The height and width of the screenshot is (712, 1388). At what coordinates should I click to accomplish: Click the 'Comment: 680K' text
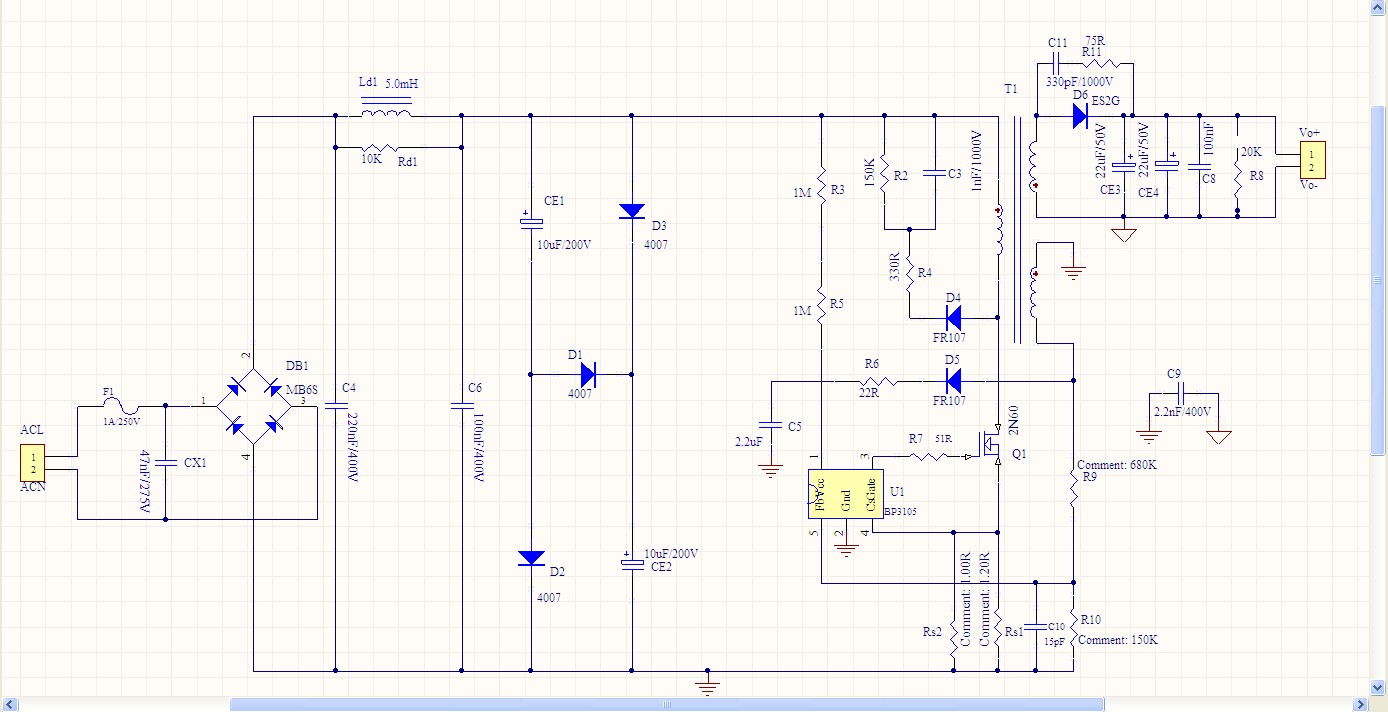[x=1117, y=465]
